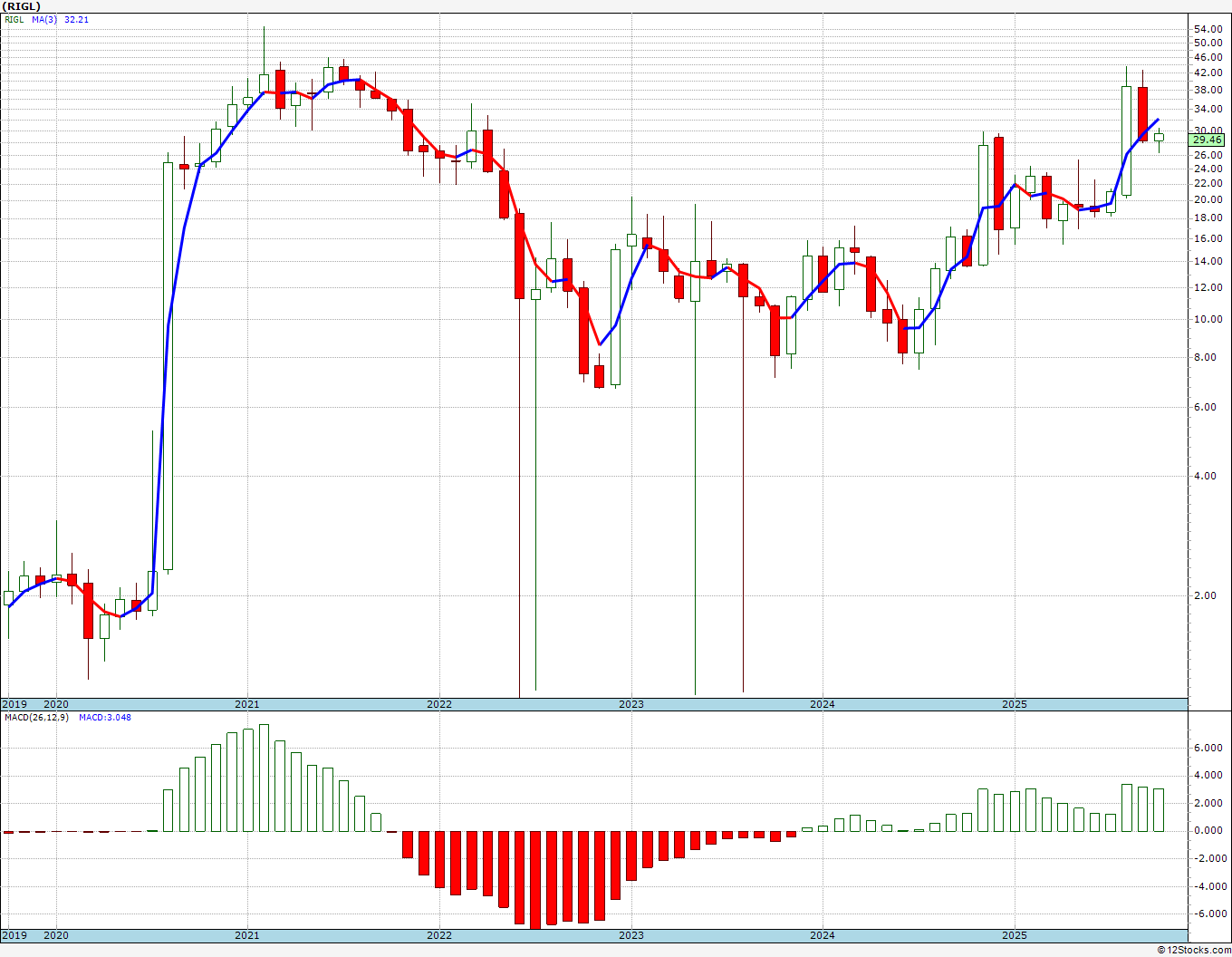Click 2025 on the MACD panel time axis
Viewport: 1232px width, 957px height.
[x=1015, y=935]
